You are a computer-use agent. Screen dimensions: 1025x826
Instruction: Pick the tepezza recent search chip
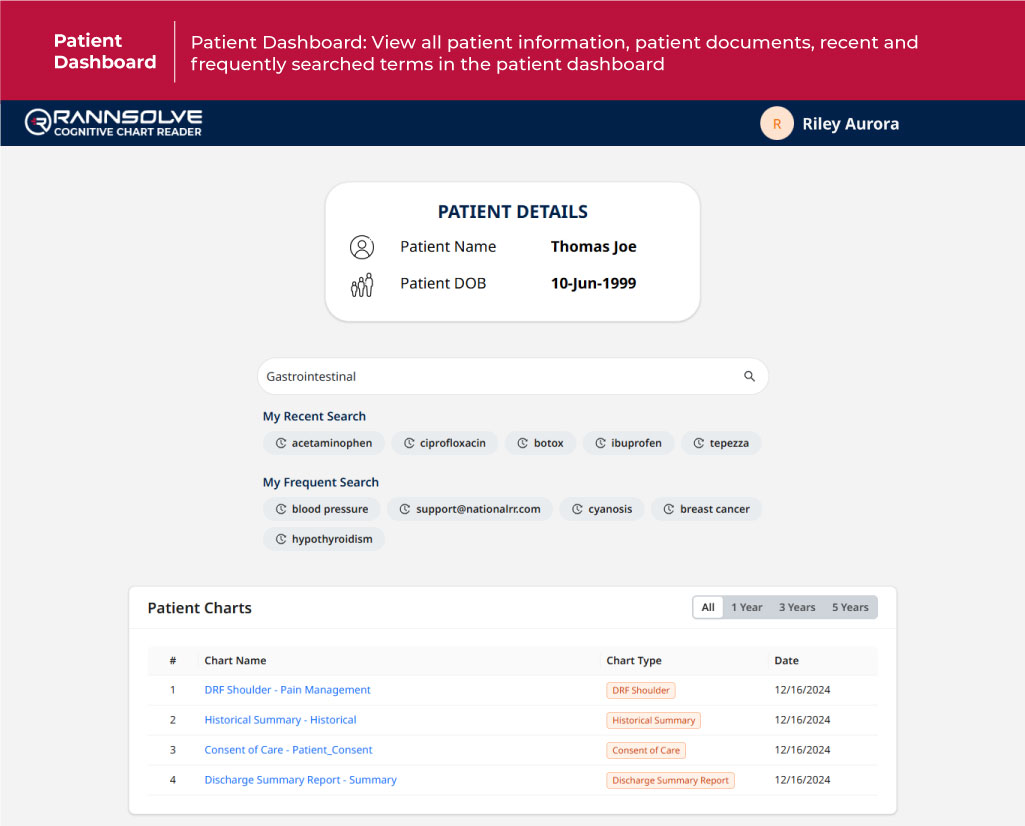pyautogui.click(x=720, y=443)
